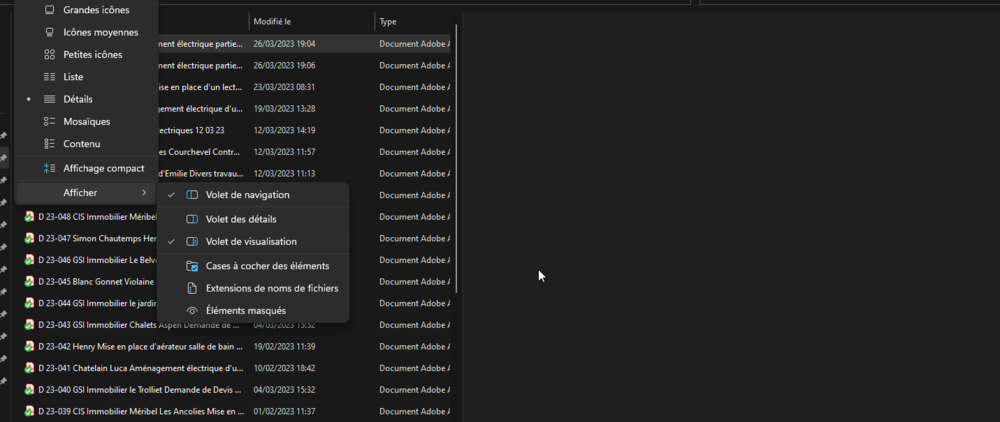Enable Extensions de noms de fichiers
1000x422 pixels.
pyautogui.click(x=271, y=288)
